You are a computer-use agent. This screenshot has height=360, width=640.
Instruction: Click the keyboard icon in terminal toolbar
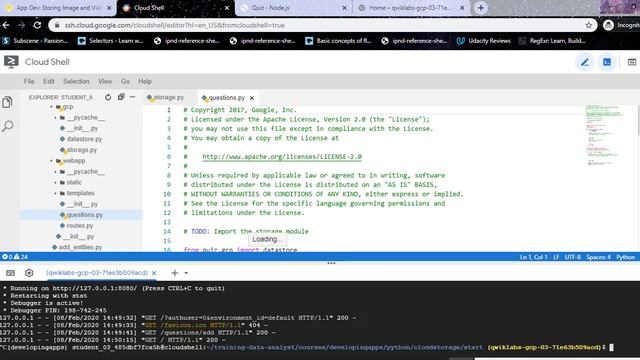tap(11, 273)
